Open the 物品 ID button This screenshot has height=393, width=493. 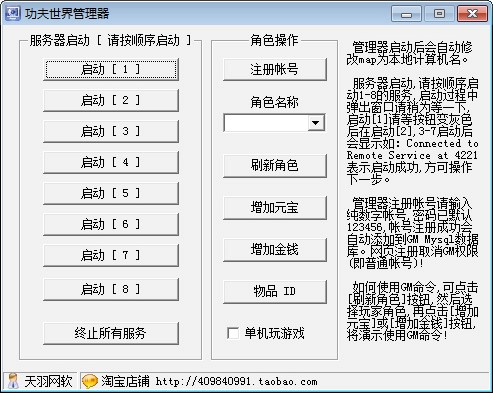coord(275,292)
